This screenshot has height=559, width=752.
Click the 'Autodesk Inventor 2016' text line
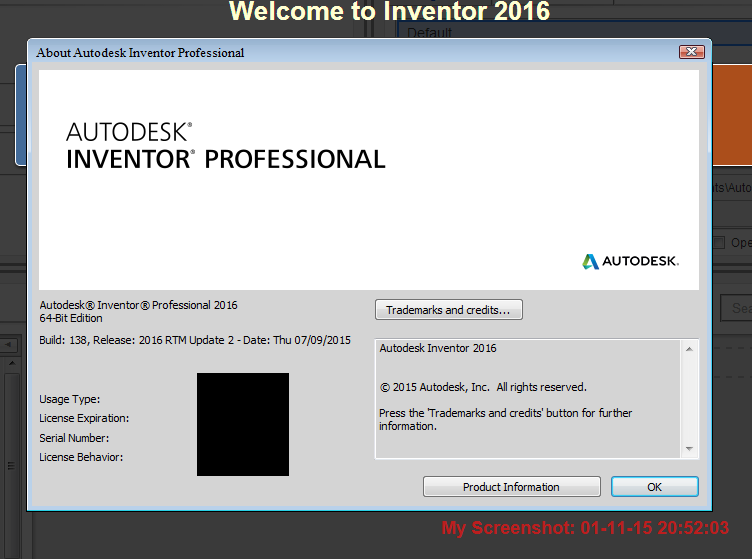[x=438, y=348]
